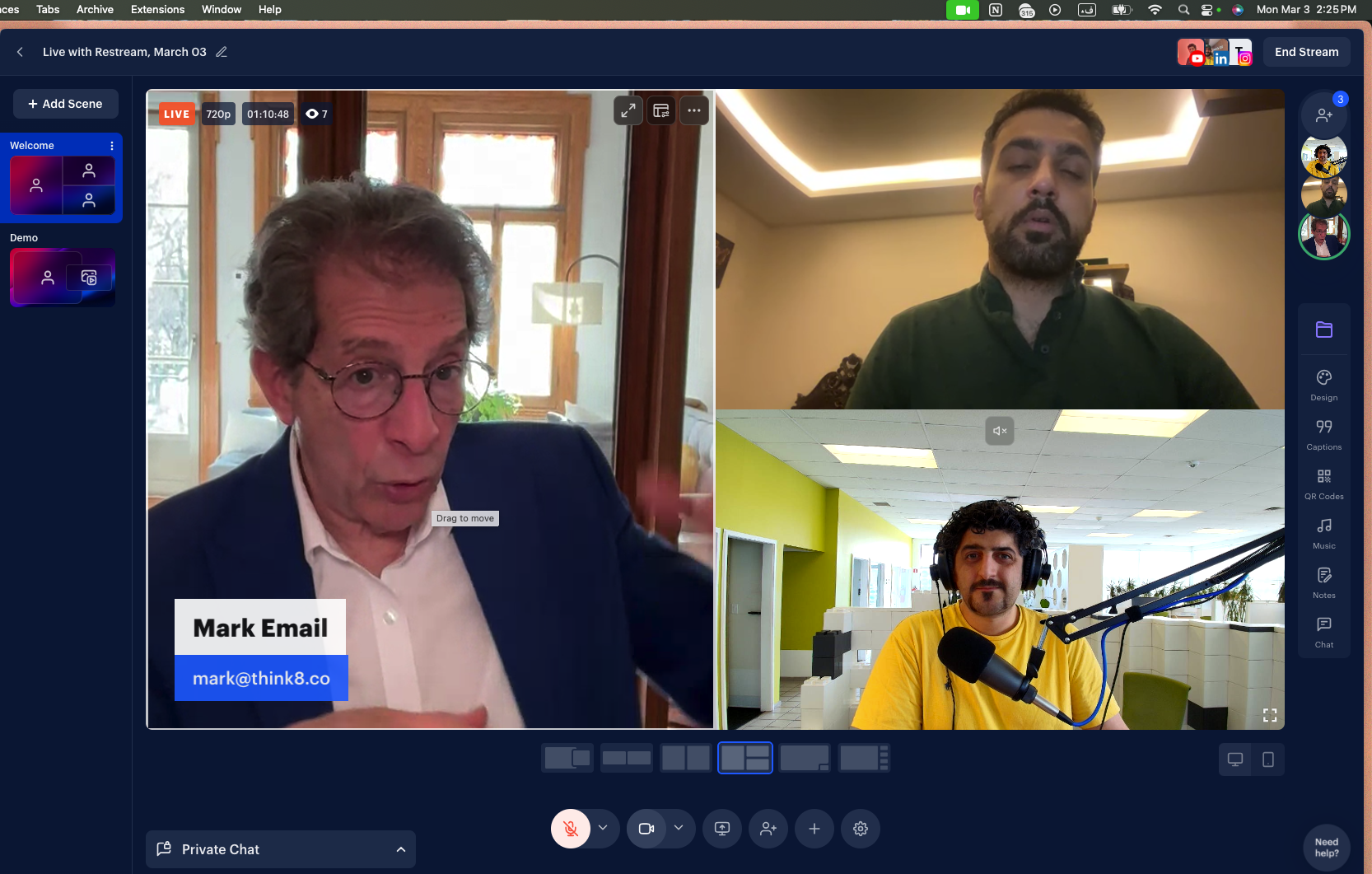Image resolution: width=1372 pixels, height=874 pixels.
Task: Open the Design panel
Action: (1324, 385)
